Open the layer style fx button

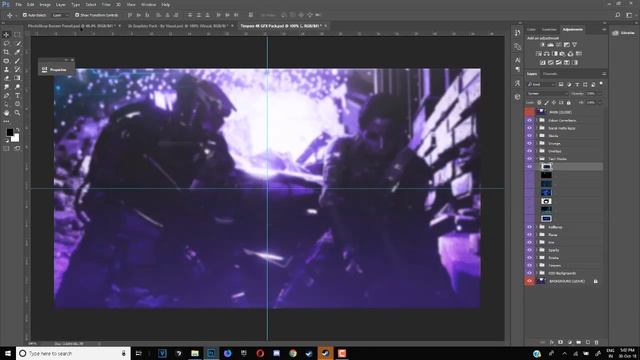point(551,342)
